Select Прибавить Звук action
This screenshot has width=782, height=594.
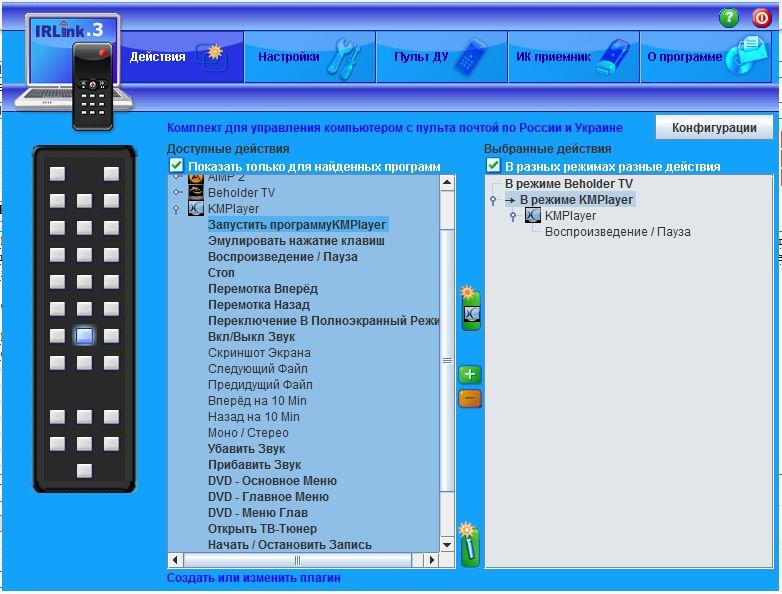coord(254,465)
